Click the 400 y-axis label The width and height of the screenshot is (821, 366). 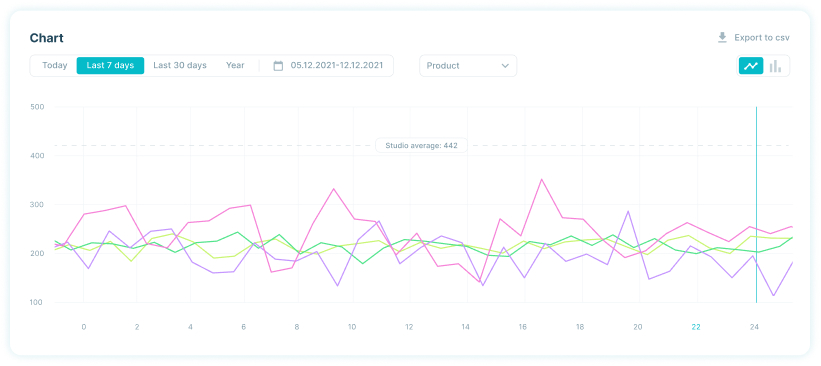tap(37, 156)
